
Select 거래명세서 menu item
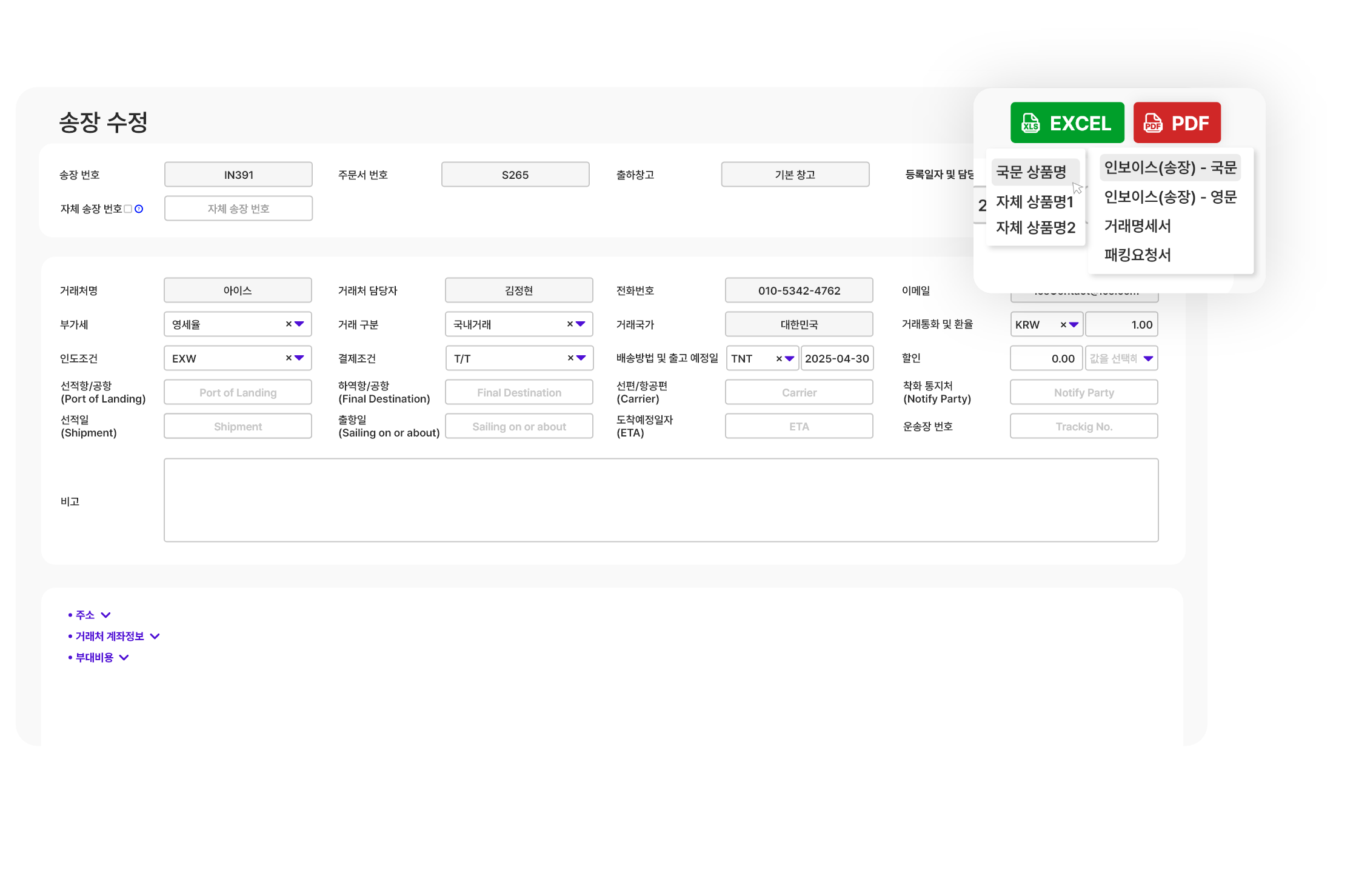coord(1137,226)
